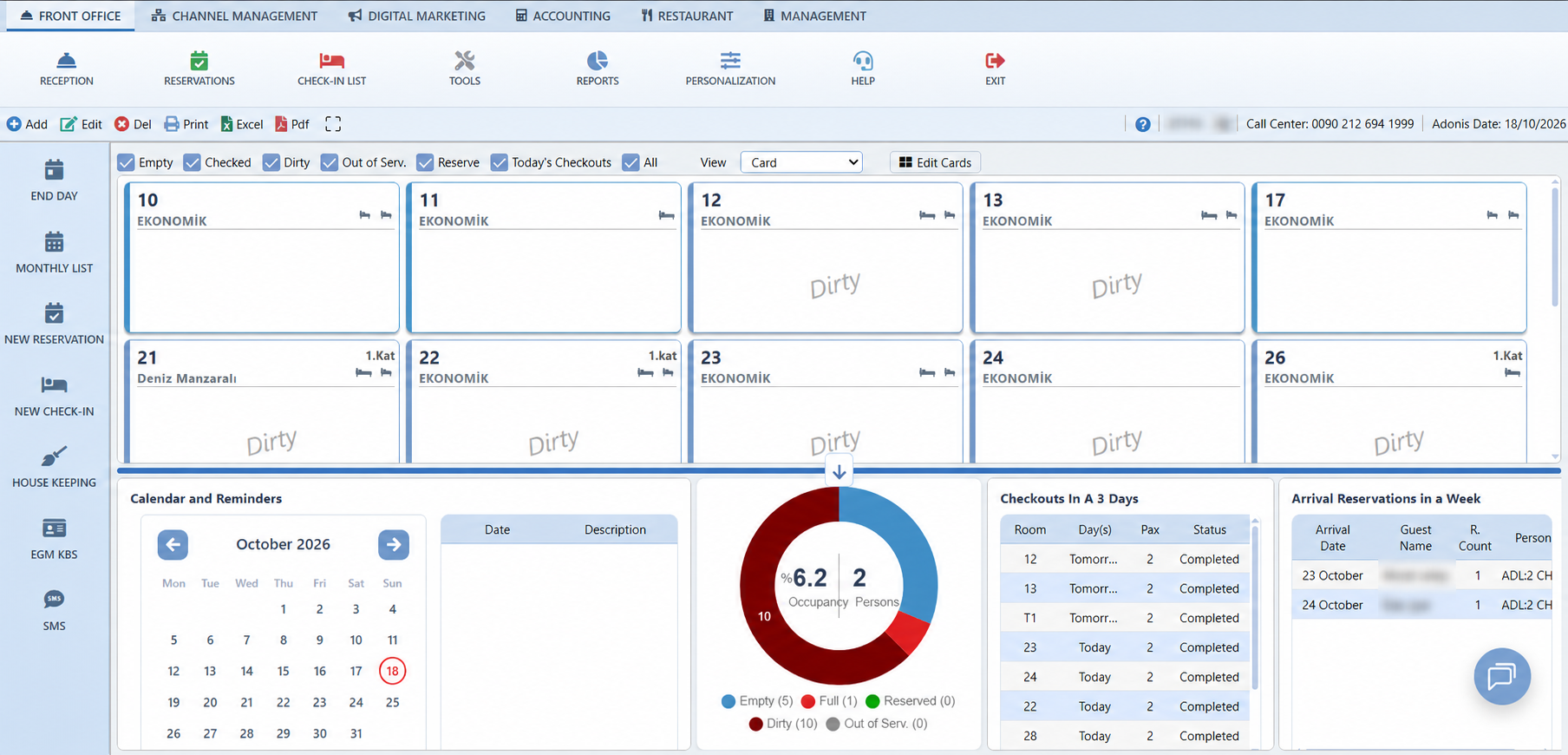The image size is (1568, 755).
Task: Select room card 10
Action: [262, 257]
